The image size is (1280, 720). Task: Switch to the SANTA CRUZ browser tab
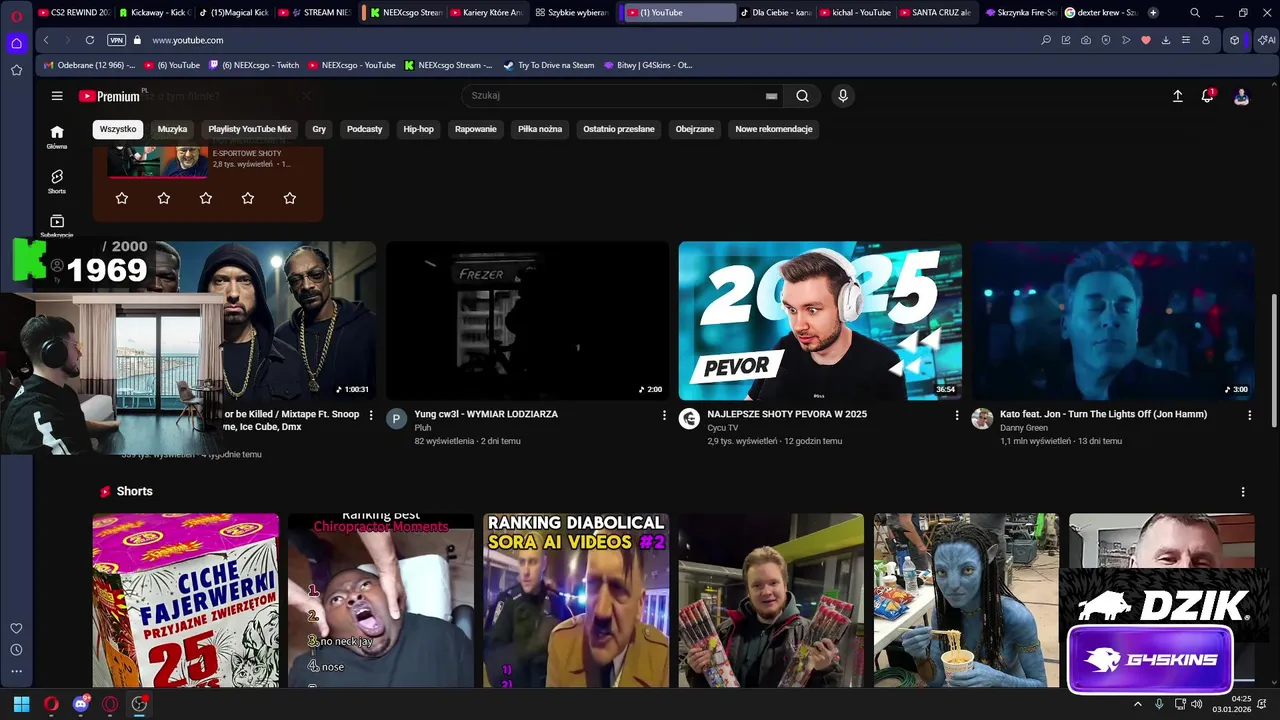tap(935, 13)
